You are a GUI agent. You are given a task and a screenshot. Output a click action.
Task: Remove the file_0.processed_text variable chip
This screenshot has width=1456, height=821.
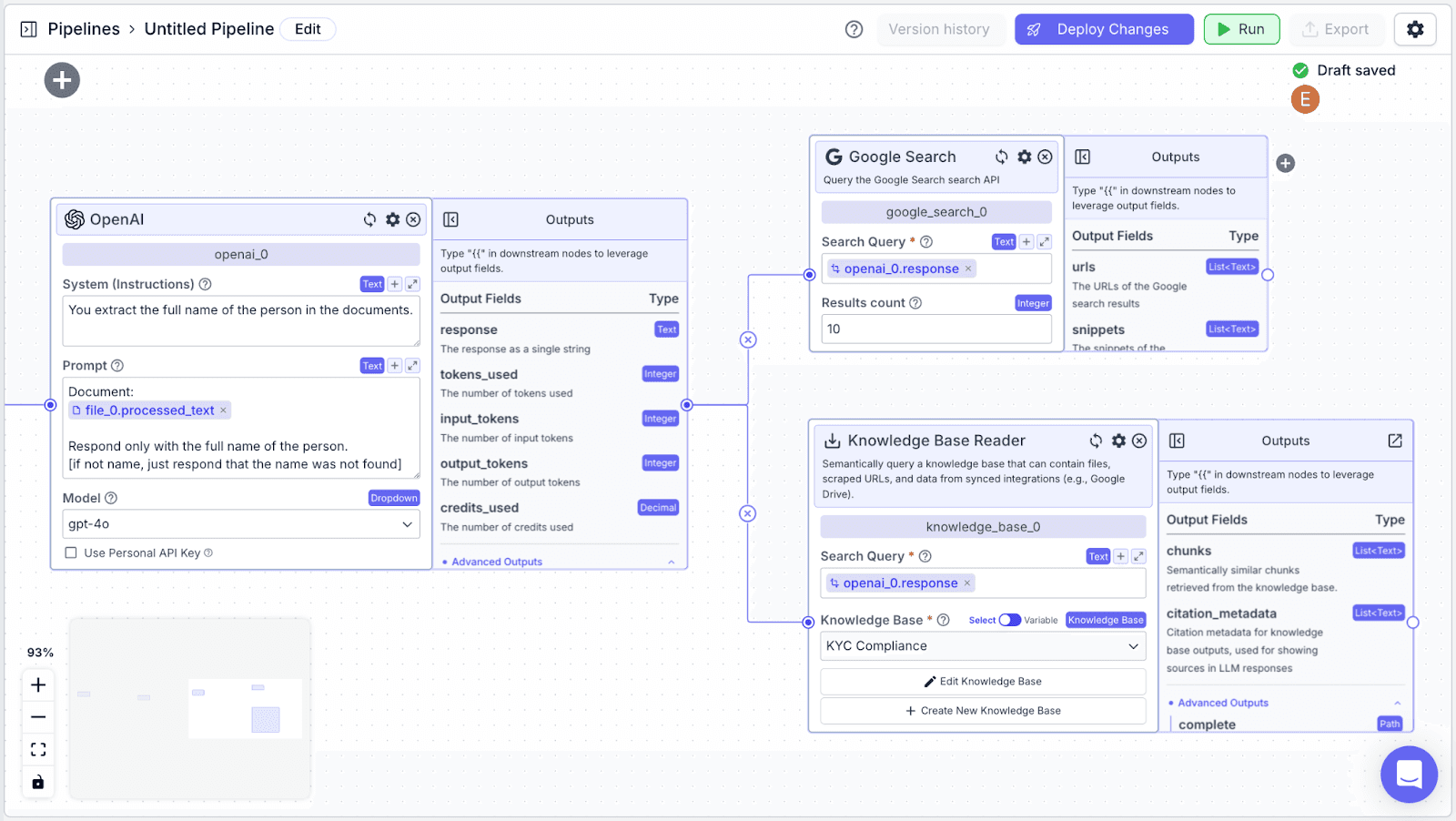coord(223,410)
